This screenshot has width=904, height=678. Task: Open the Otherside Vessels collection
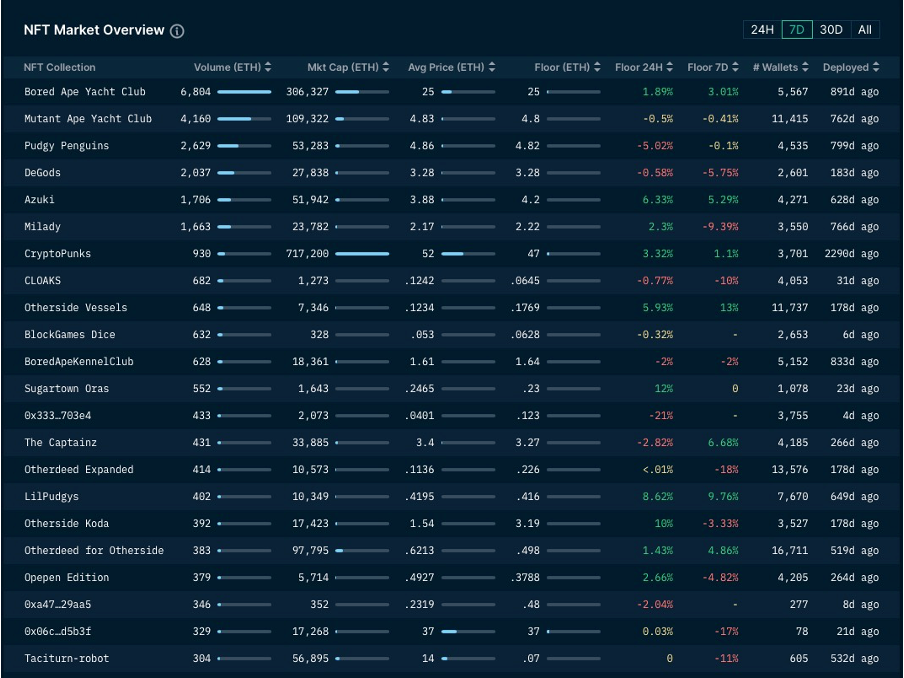(76, 308)
